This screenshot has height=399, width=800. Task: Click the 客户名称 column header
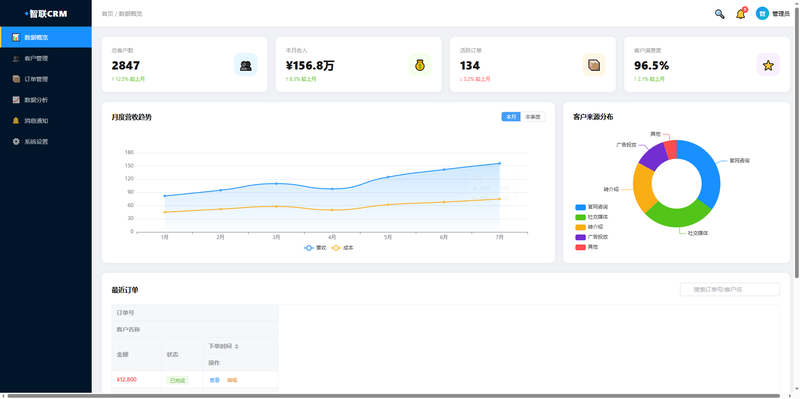tap(195, 330)
